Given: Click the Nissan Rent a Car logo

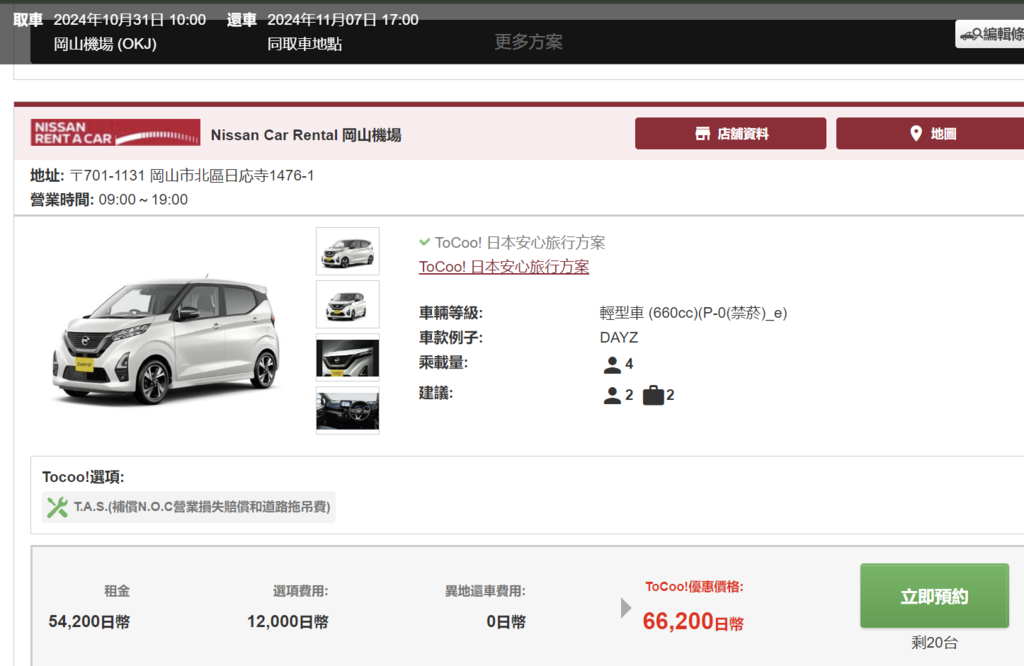Looking at the screenshot, I should (115, 133).
